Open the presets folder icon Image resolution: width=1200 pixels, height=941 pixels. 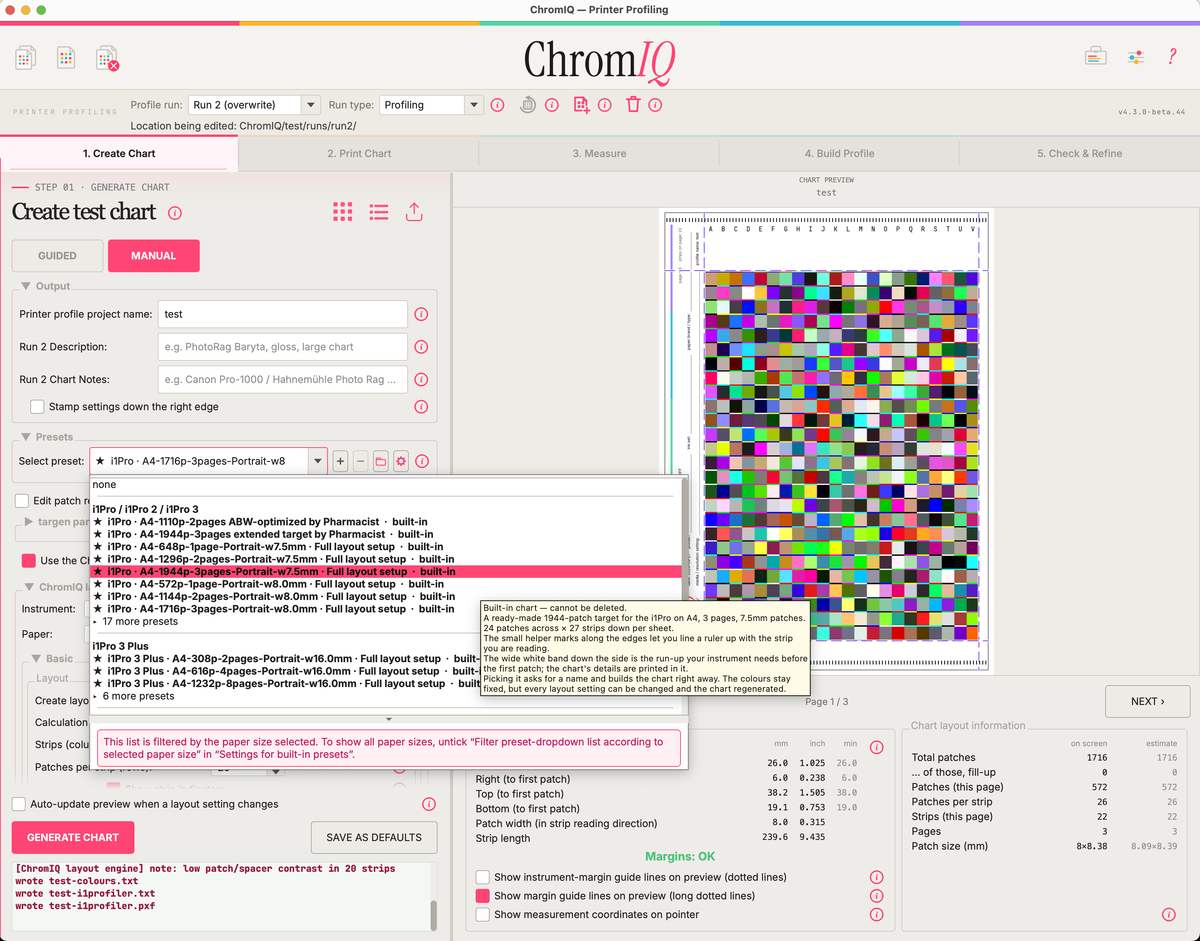[380, 461]
